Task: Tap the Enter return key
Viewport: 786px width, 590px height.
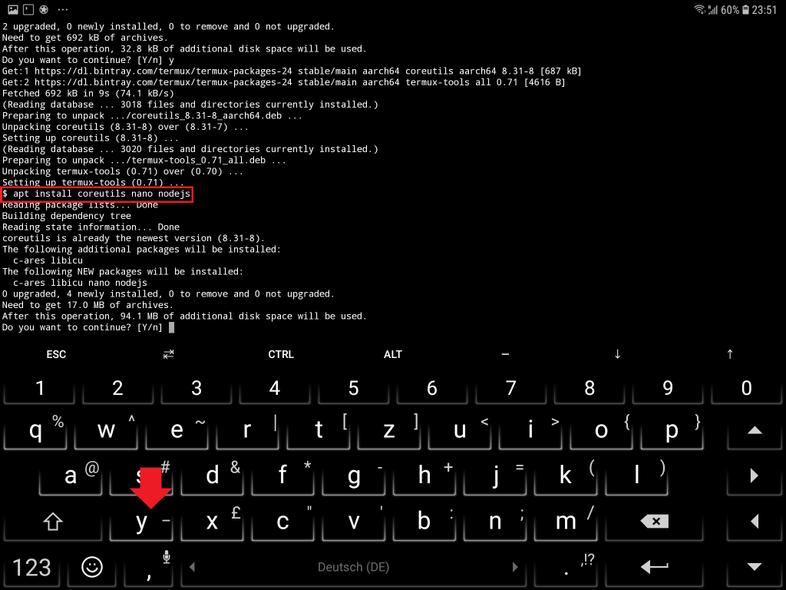Action: point(655,567)
